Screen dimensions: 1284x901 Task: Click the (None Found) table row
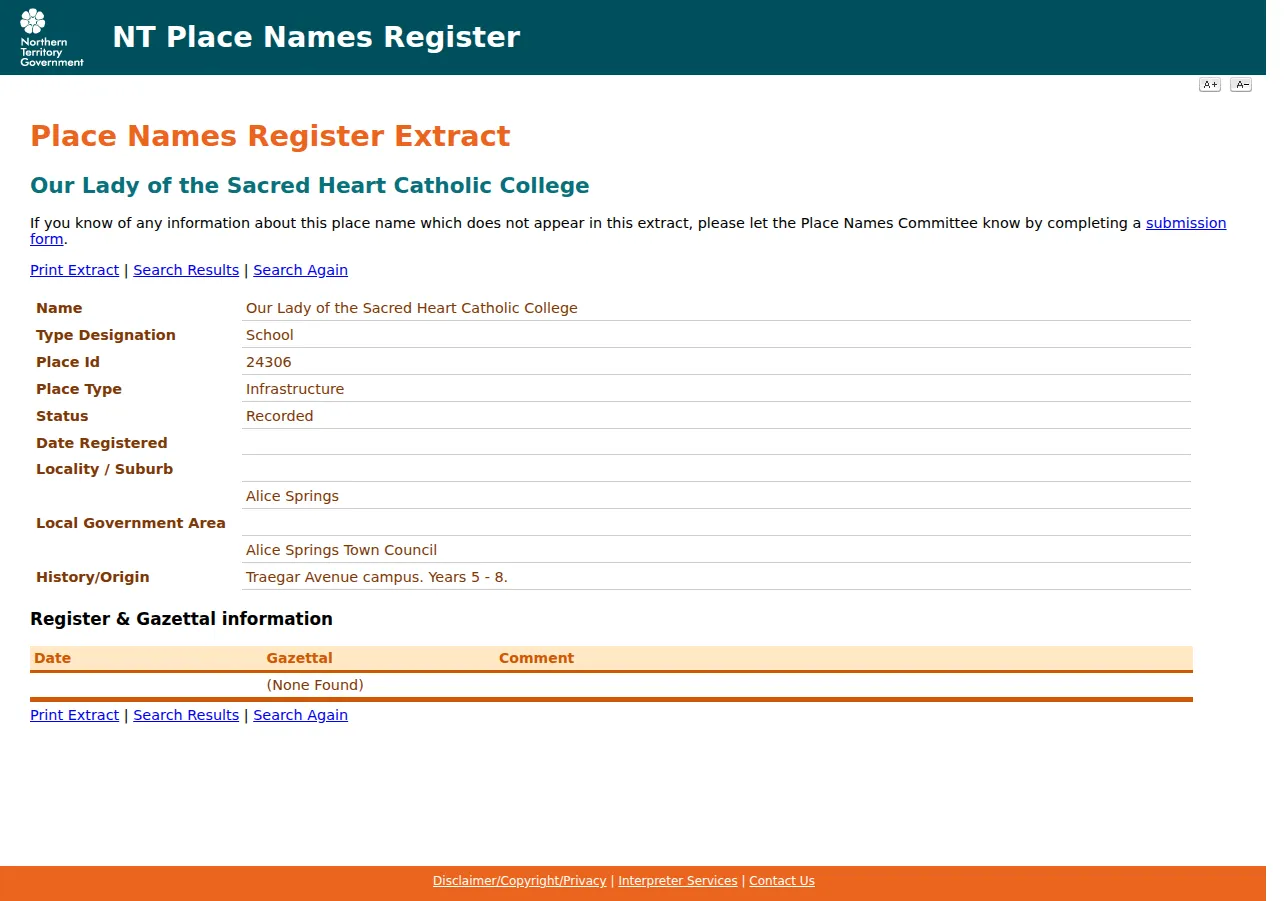[611, 685]
